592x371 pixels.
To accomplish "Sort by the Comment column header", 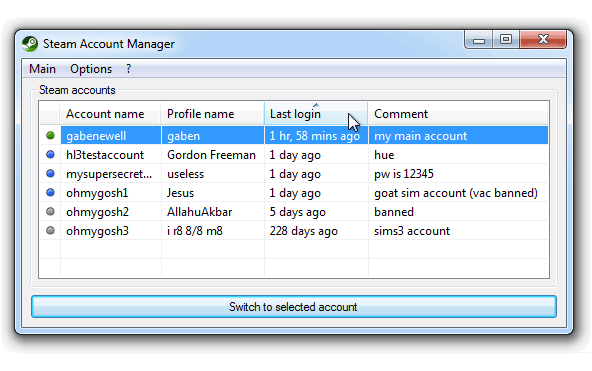I will pyautogui.click(x=458, y=114).
